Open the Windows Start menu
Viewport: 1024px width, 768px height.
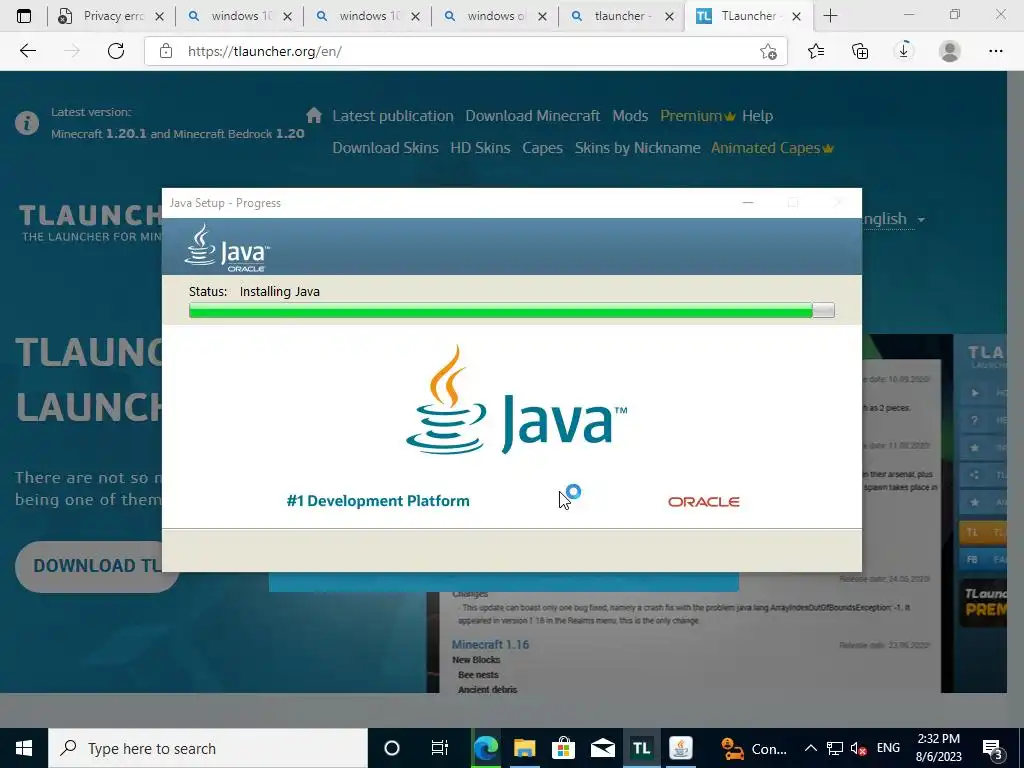pos(24,748)
